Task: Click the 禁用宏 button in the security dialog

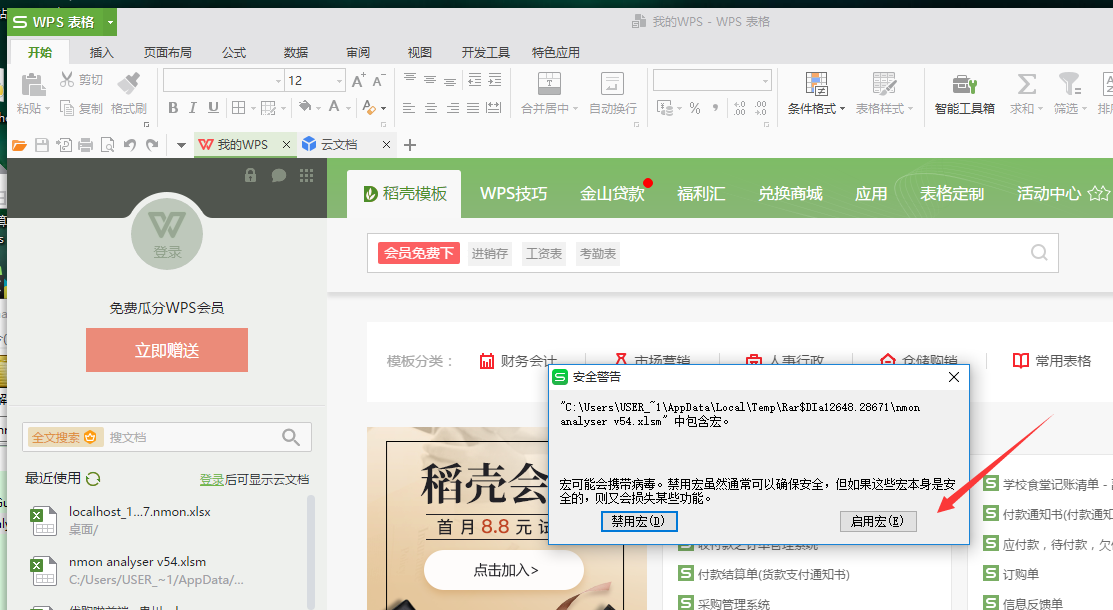Action: (638, 521)
